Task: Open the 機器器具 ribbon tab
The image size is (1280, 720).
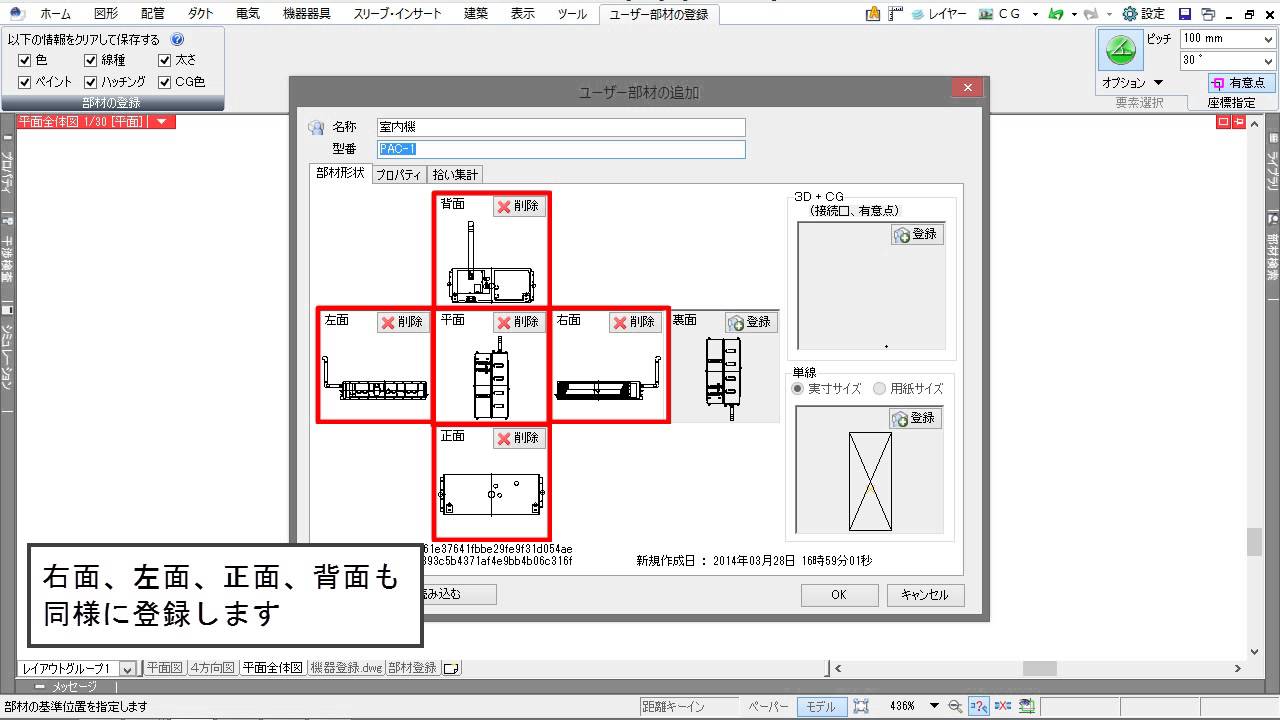Action: tap(306, 14)
